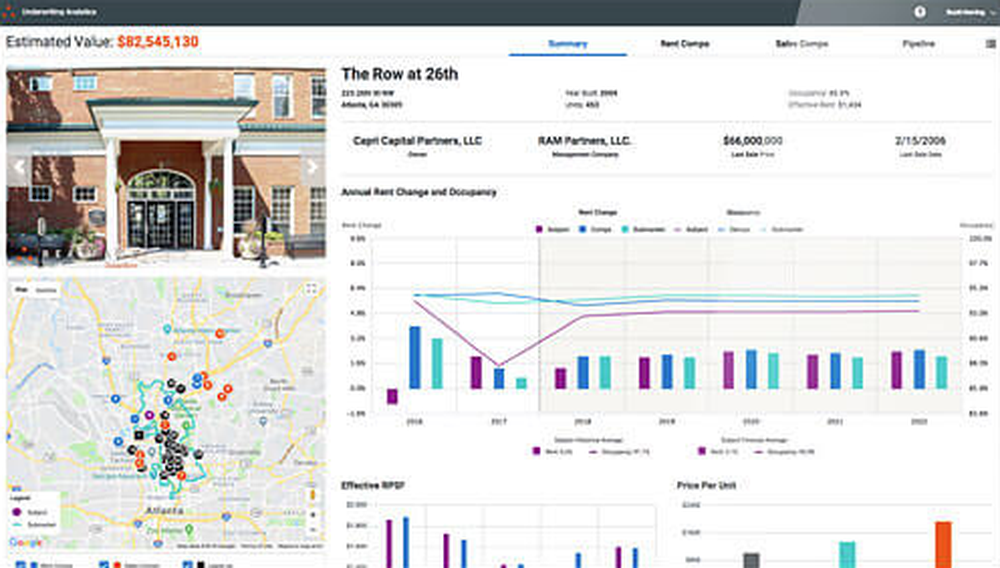Switch to the Rent Comps tab
This screenshot has height=568, width=1000.
pos(685,44)
